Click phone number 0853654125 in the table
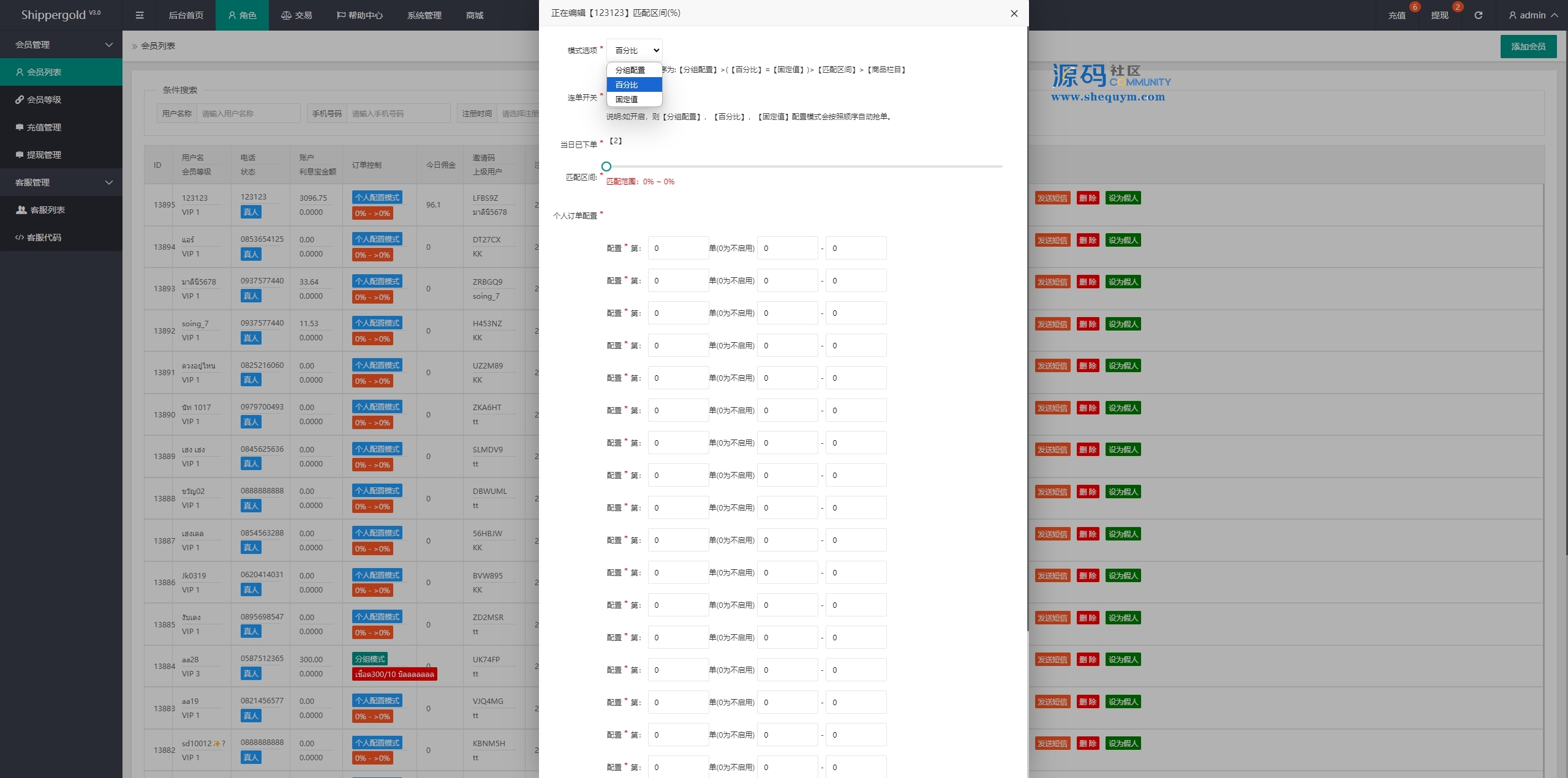This screenshot has width=1568, height=778. (x=262, y=239)
